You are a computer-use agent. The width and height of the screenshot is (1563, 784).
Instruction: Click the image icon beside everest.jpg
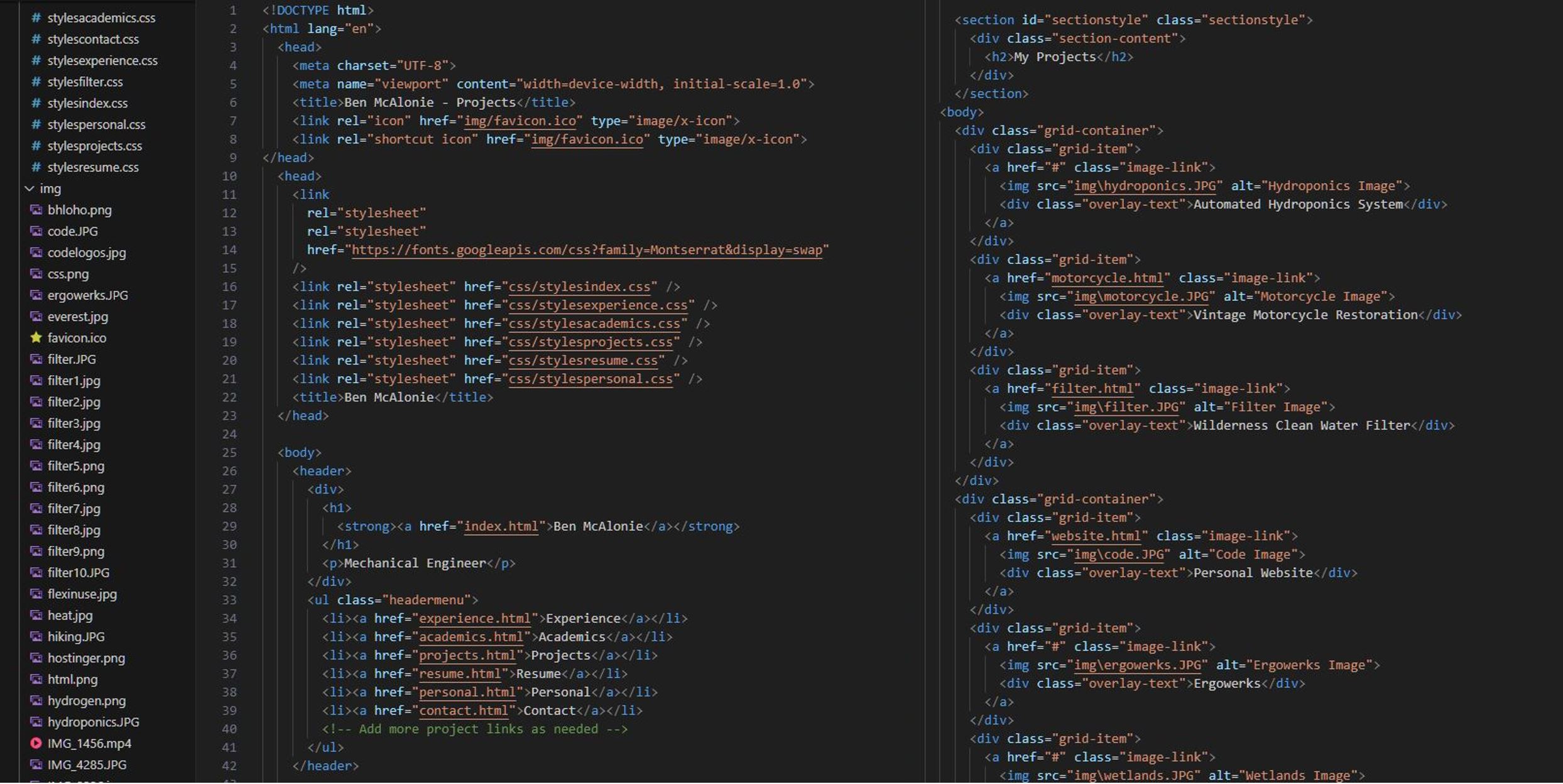36,316
